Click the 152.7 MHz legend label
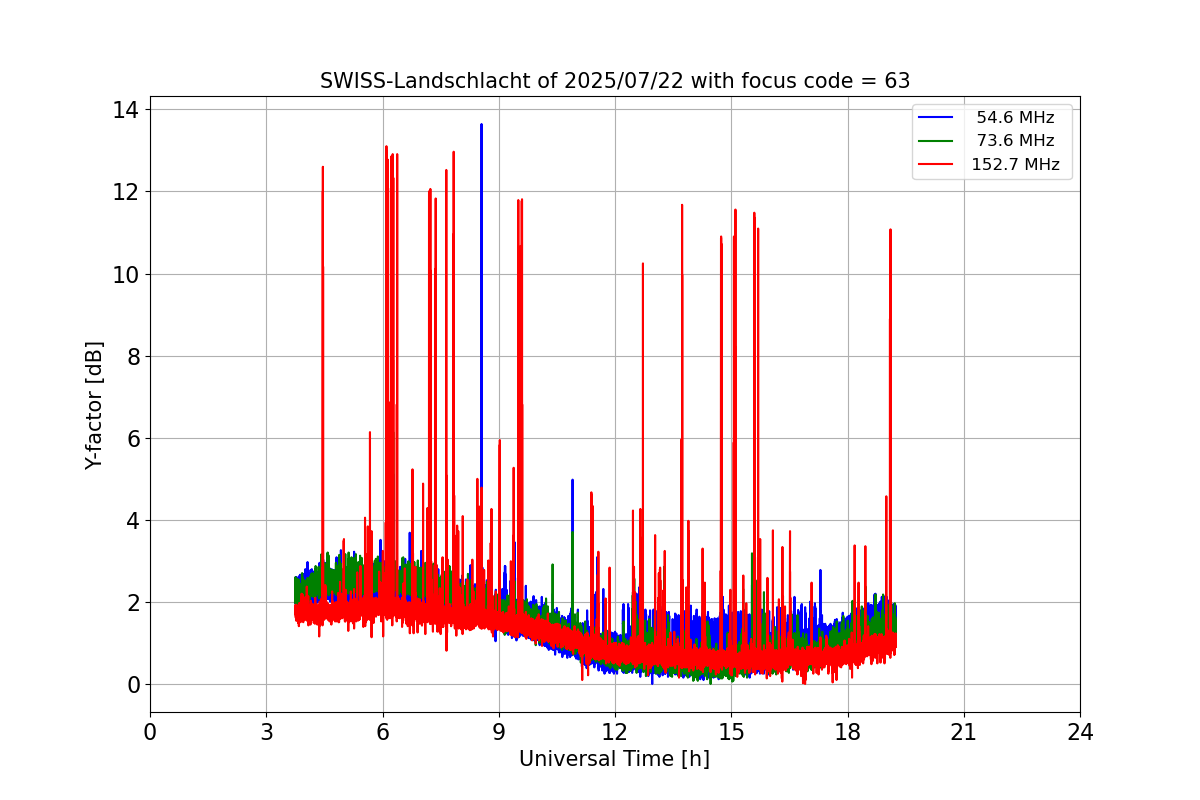This screenshot has width=1200, height=800. [x=1015, y=165]
